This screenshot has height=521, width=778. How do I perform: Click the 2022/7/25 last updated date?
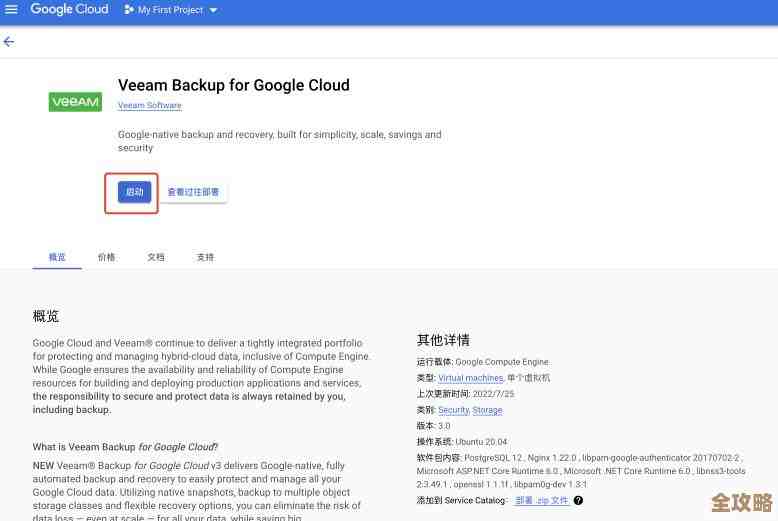pos(493,394)
